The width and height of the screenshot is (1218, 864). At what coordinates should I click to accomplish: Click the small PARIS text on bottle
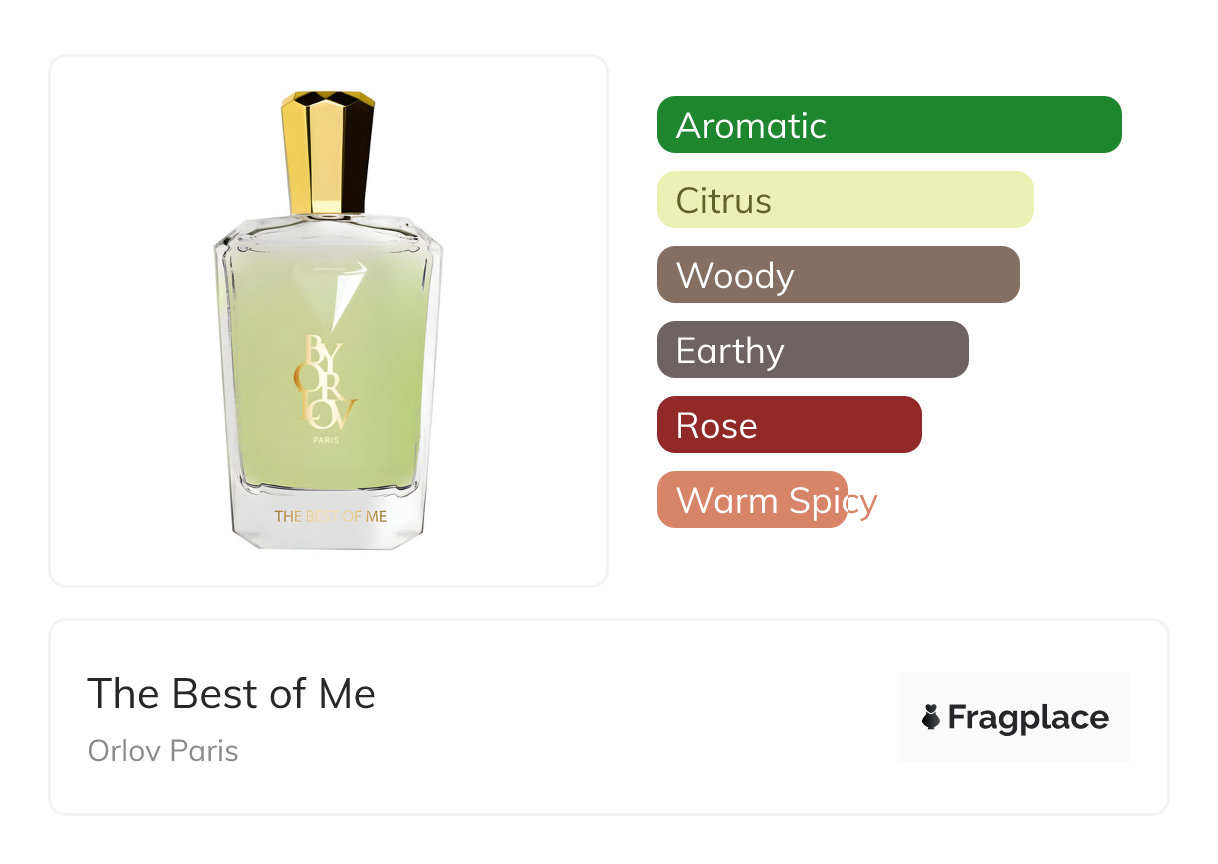325,441
